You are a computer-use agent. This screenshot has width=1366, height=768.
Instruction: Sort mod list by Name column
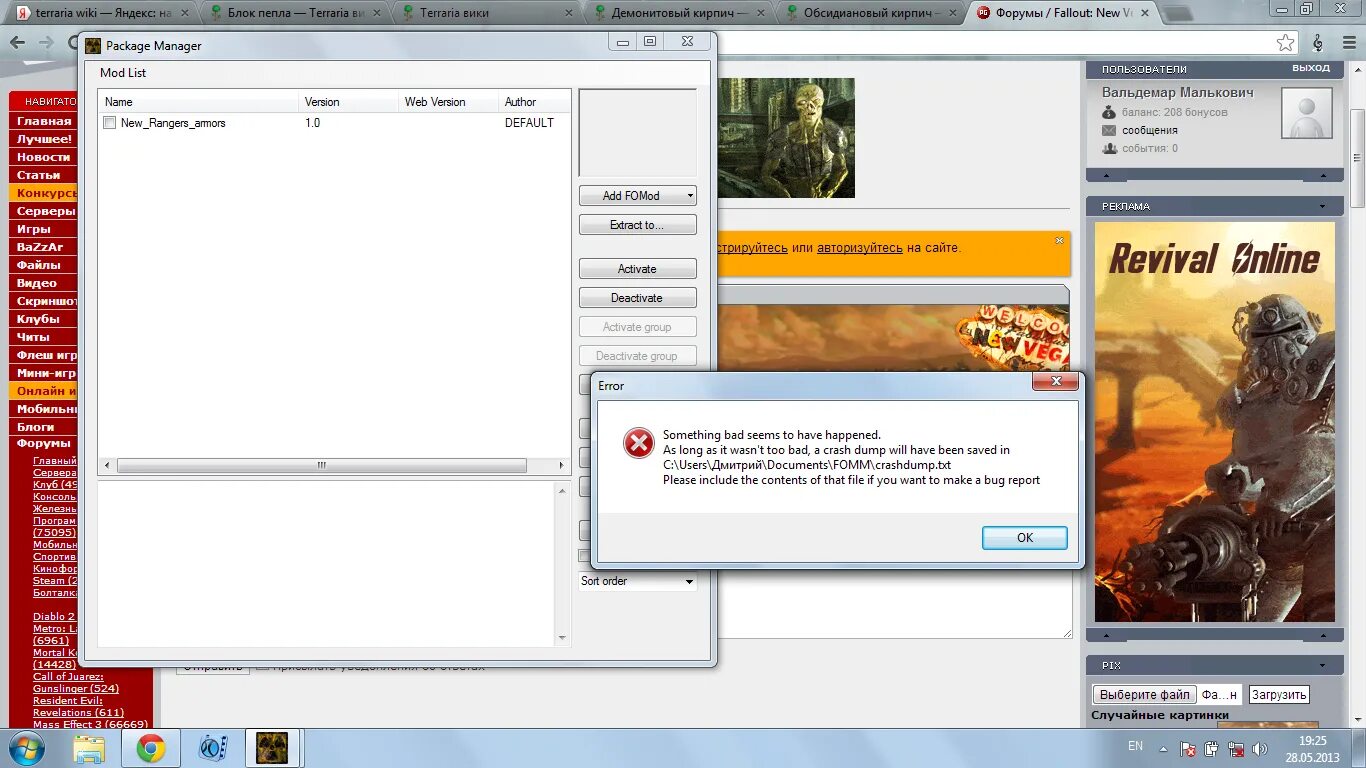click(198, 102)
